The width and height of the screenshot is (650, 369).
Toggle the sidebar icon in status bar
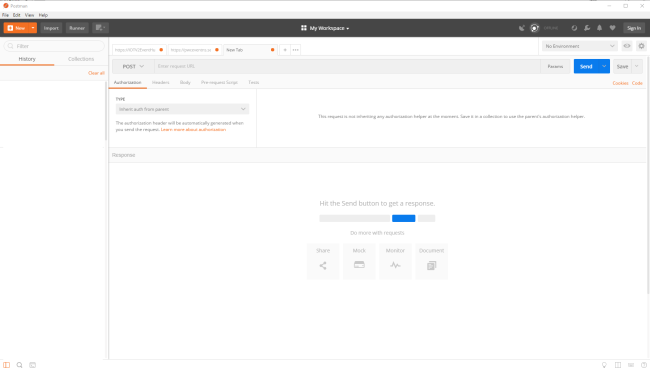point(7,365)
